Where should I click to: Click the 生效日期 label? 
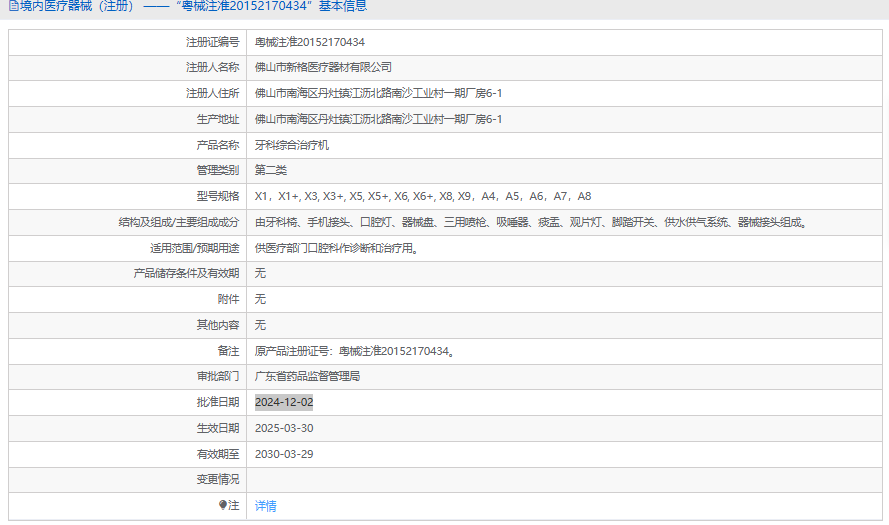click(x=218, y=429)
